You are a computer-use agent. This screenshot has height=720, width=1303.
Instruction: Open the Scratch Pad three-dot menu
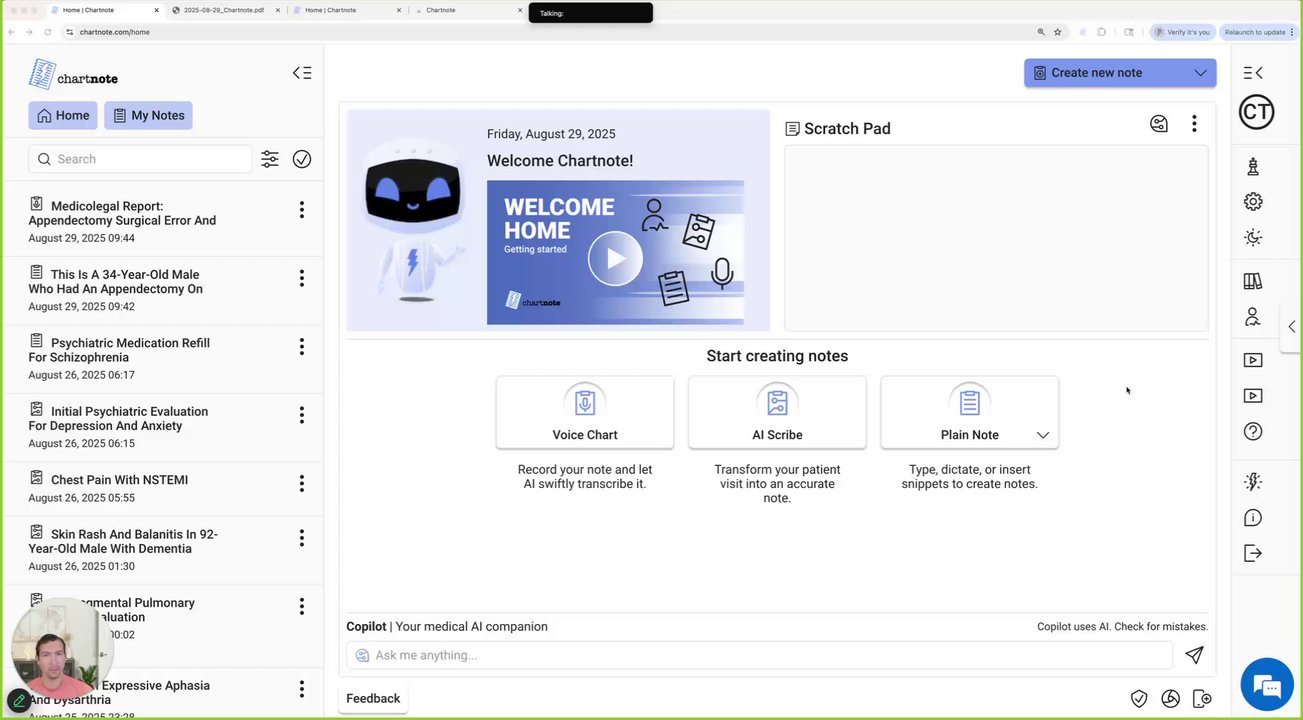(x=1194, y=124)
